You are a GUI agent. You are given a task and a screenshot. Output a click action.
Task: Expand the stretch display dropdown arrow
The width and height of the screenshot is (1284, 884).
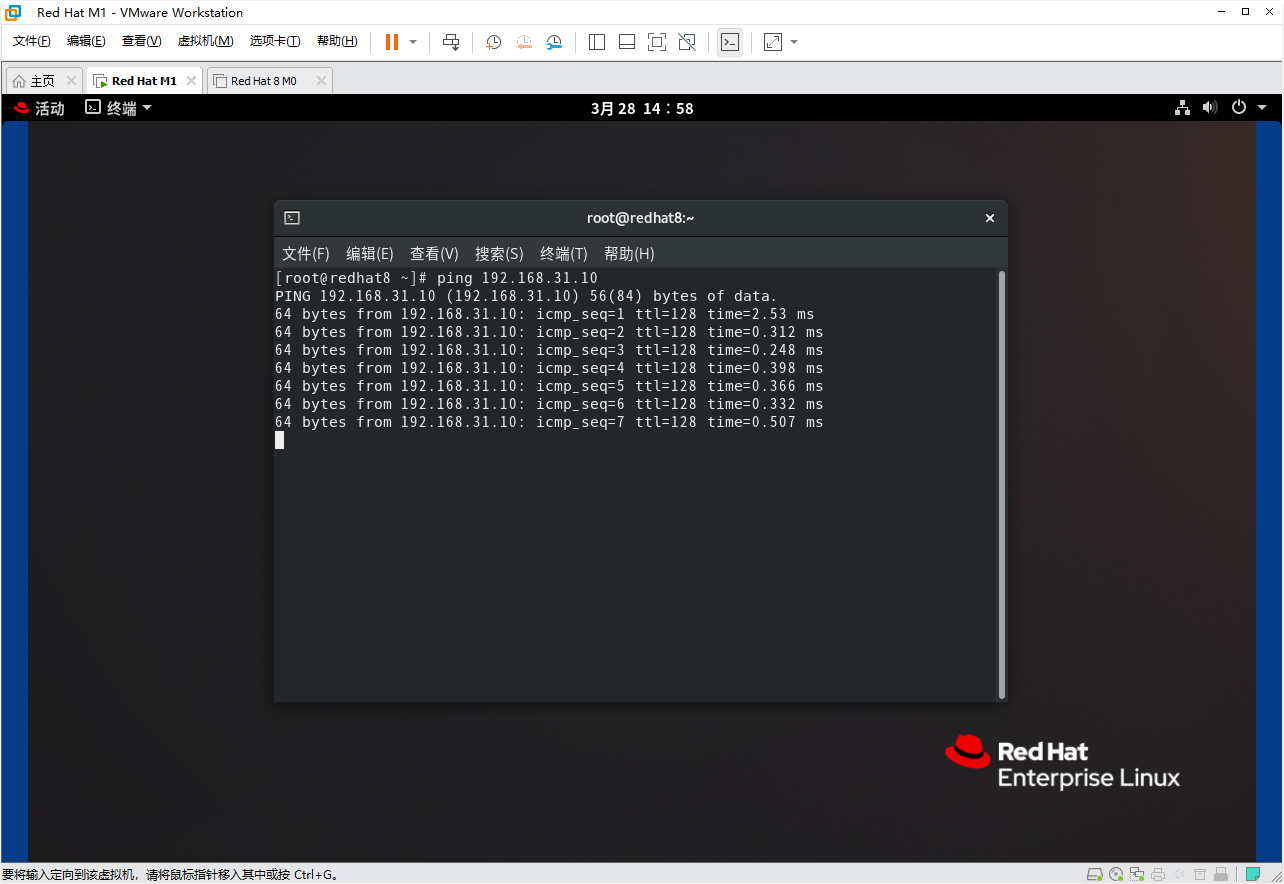point(794,42)
